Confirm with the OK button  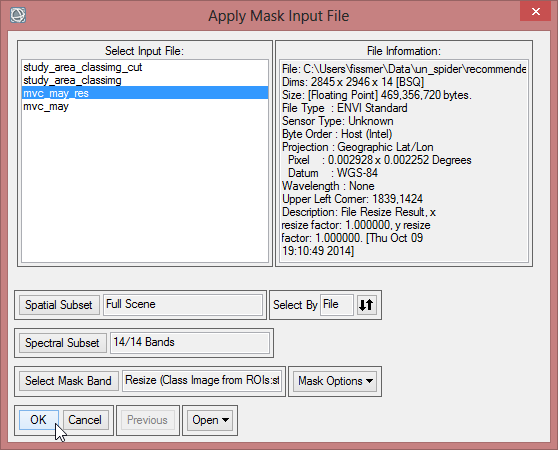[x=38, y=420]
